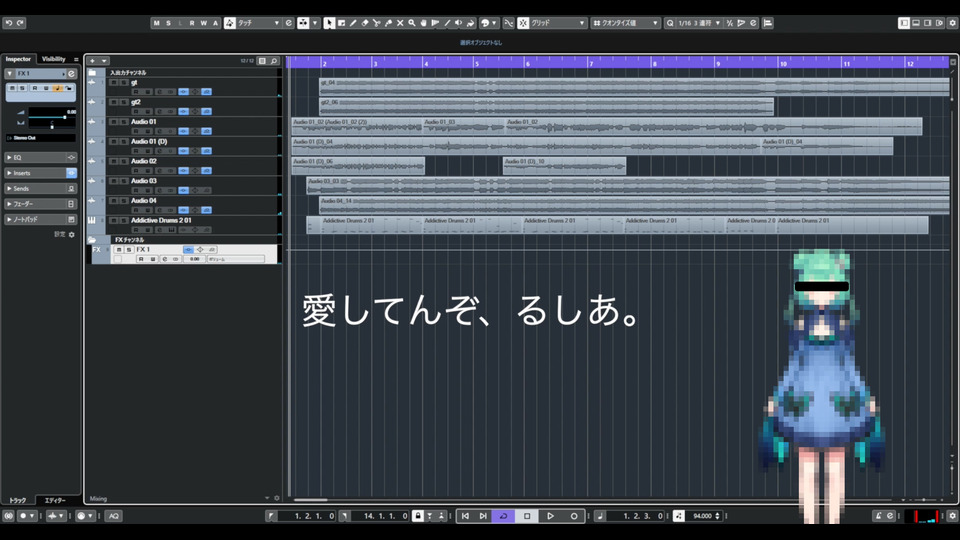
Task: Toggle Auto-Scroll button
Action: [x=303, y=23]
